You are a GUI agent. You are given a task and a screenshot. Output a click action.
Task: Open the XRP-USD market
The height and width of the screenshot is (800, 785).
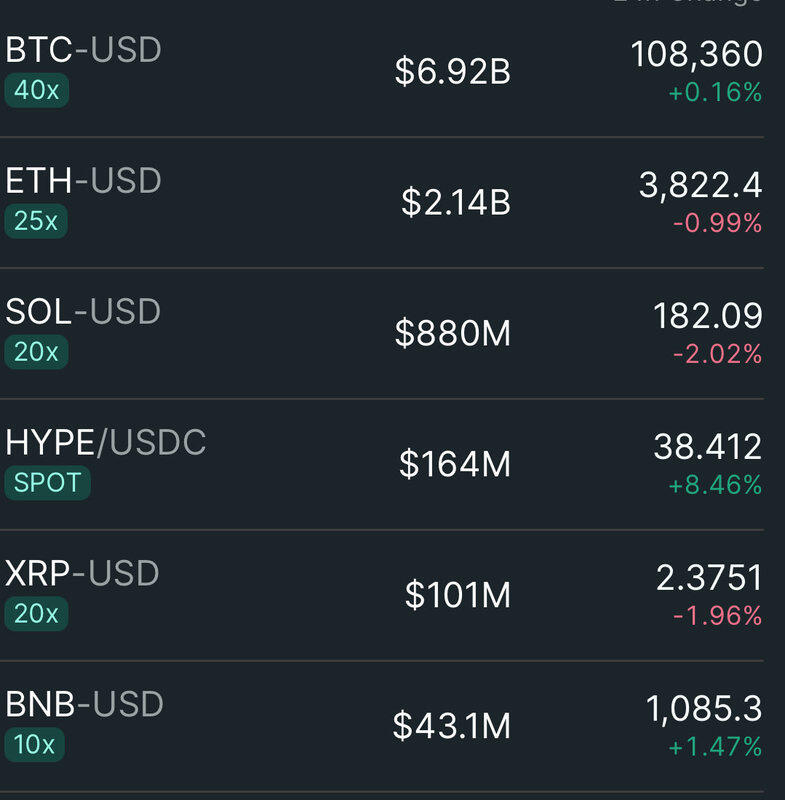click(x=82, y=574)
